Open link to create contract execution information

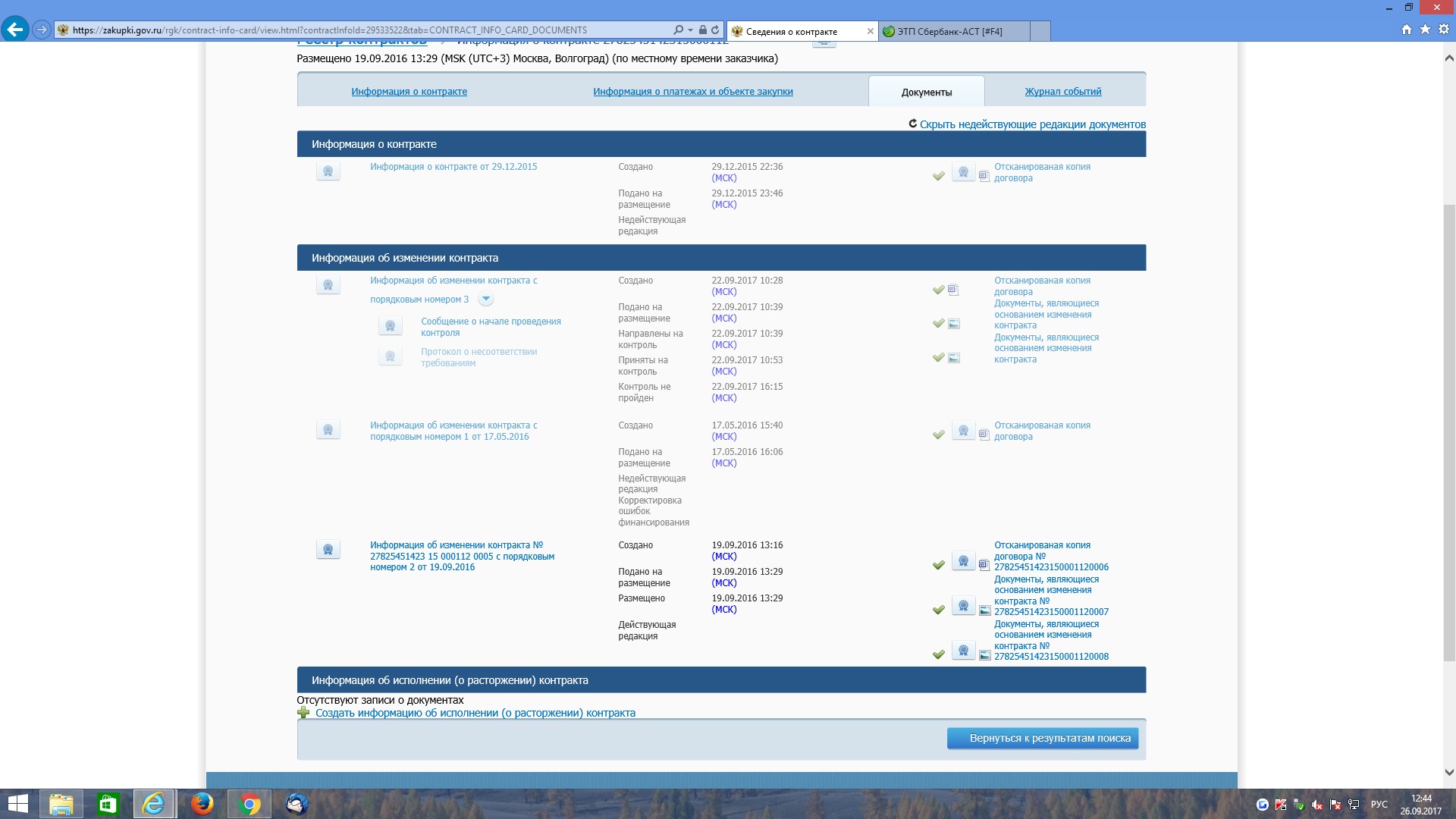click(475, 713)
